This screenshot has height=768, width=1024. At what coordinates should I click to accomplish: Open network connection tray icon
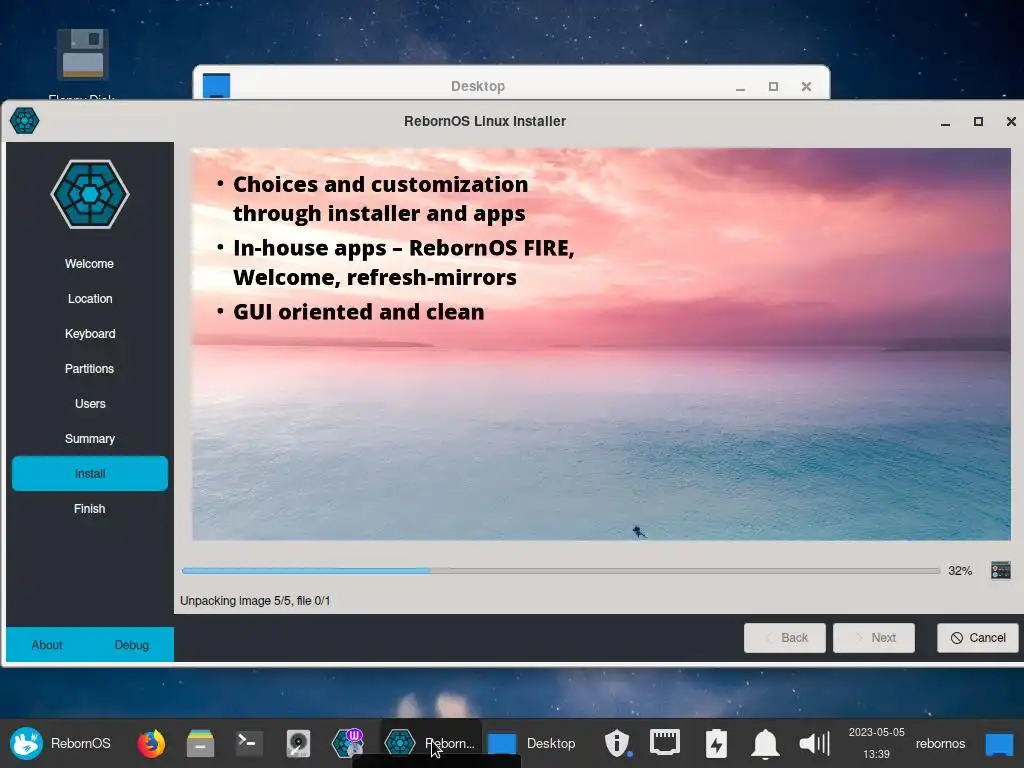point(665,743)
